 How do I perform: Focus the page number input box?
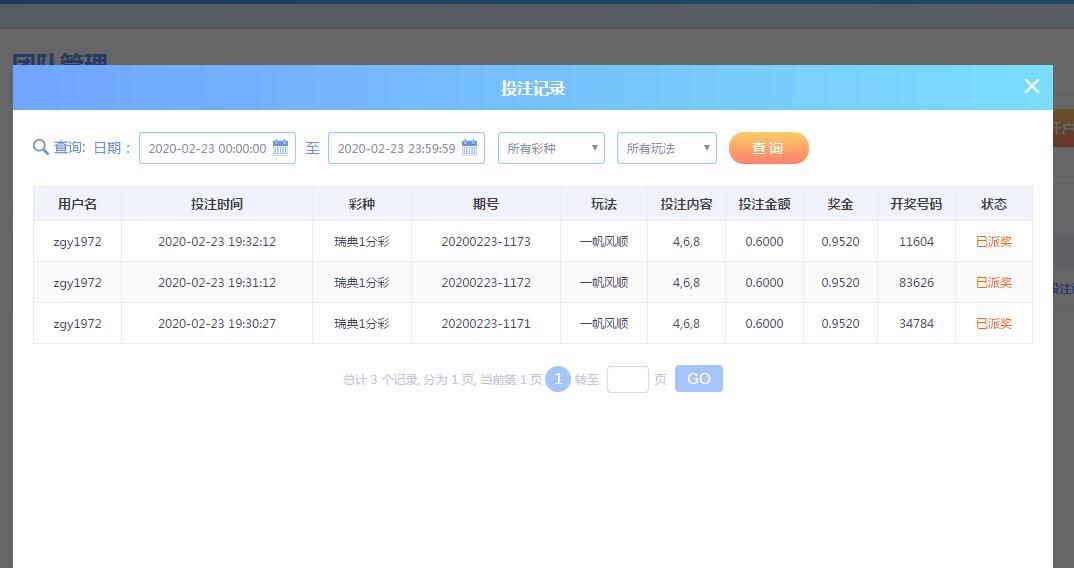(x=627, y=380)
